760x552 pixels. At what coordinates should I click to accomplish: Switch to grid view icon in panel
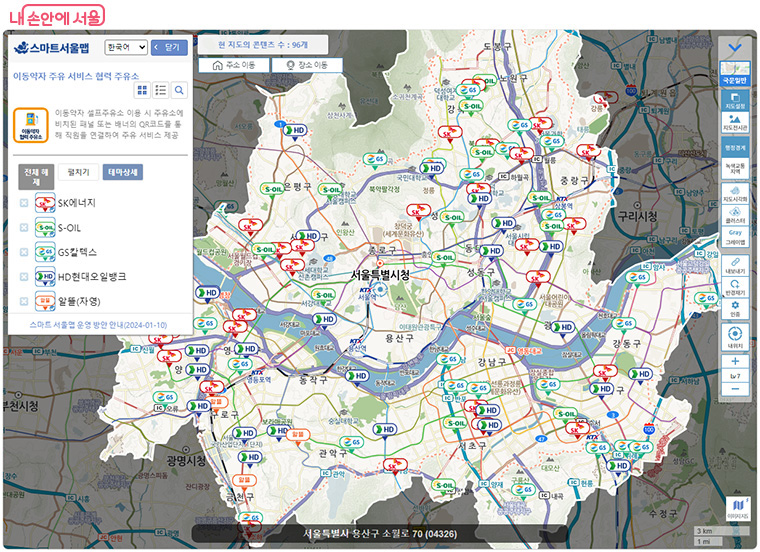(142, 90)
